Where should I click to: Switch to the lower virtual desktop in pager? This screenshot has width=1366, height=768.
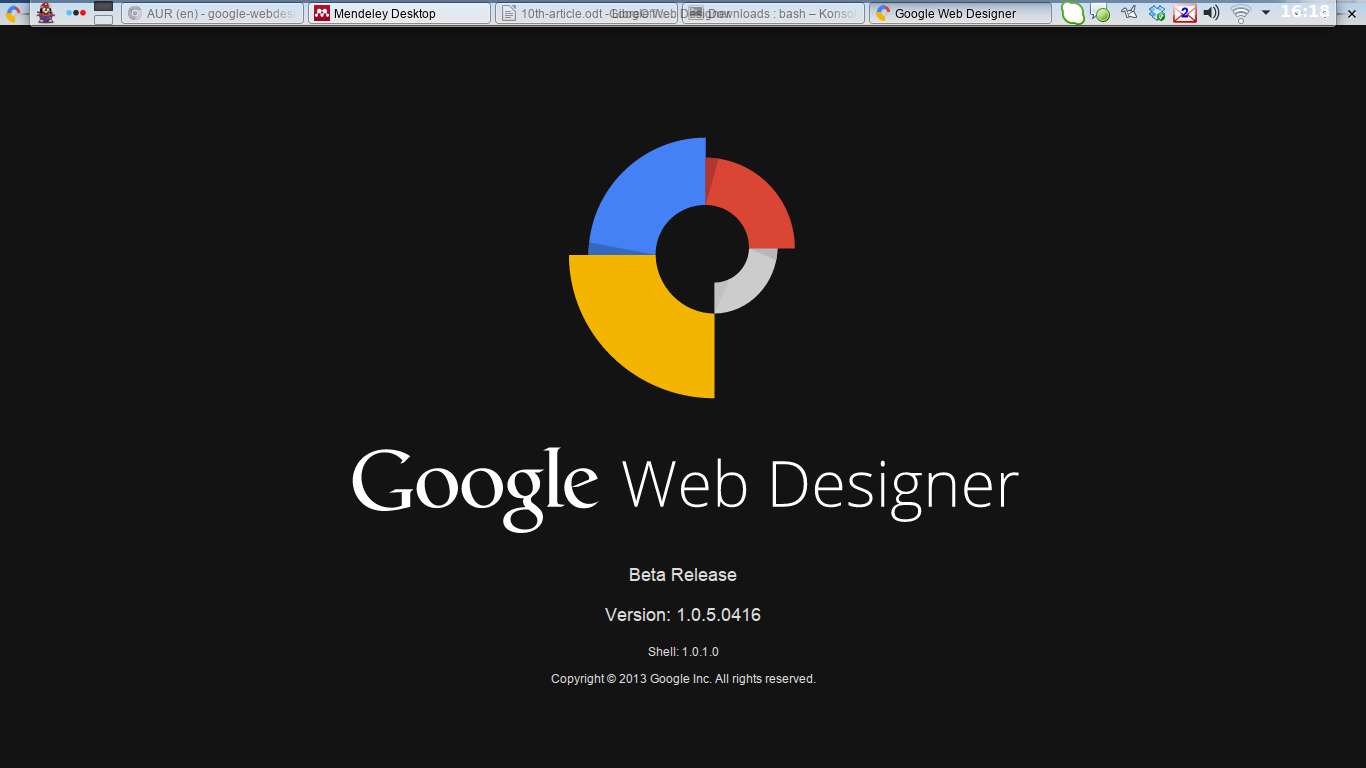103,19
